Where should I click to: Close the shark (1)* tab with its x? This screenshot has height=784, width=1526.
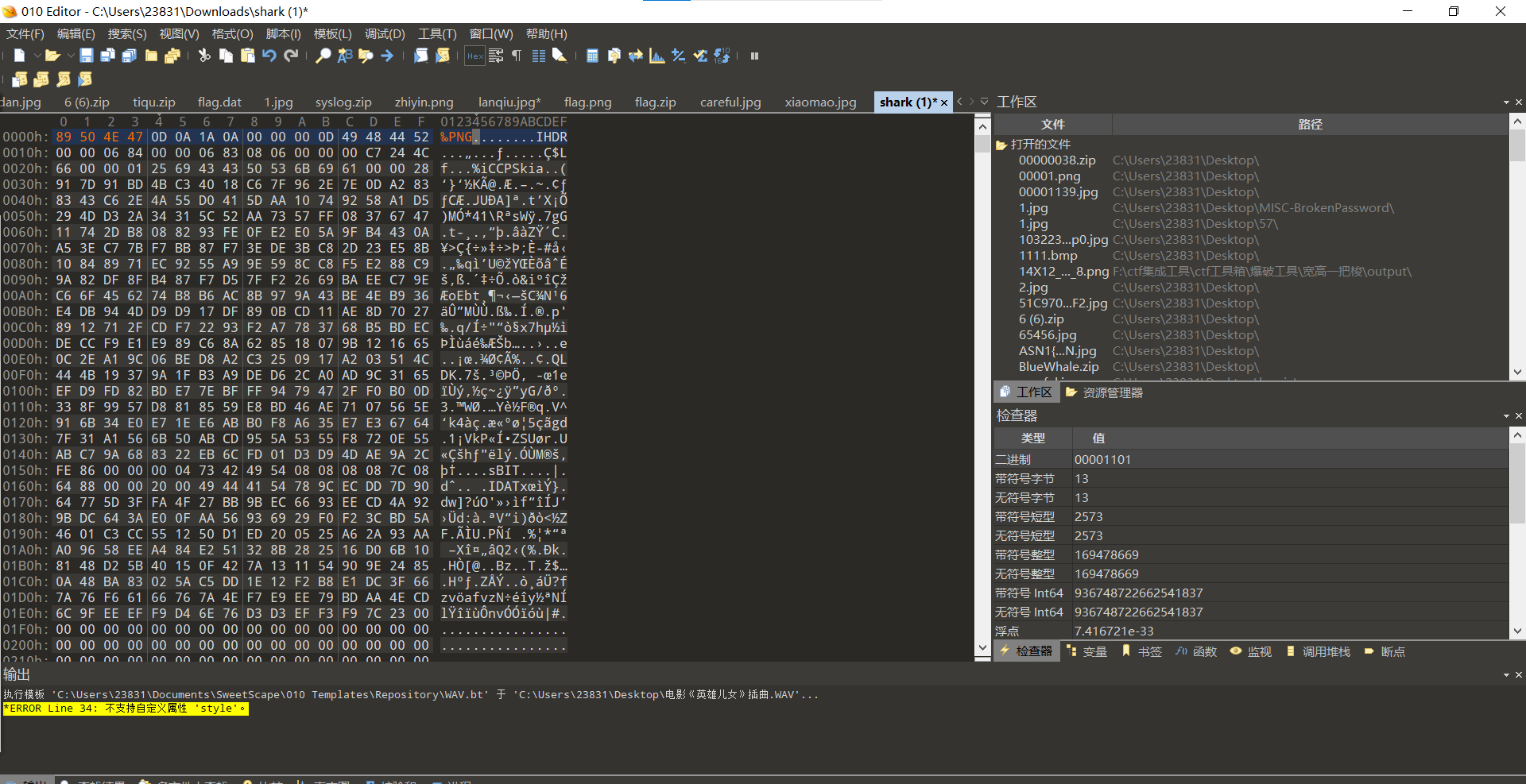tap(944, 102)
